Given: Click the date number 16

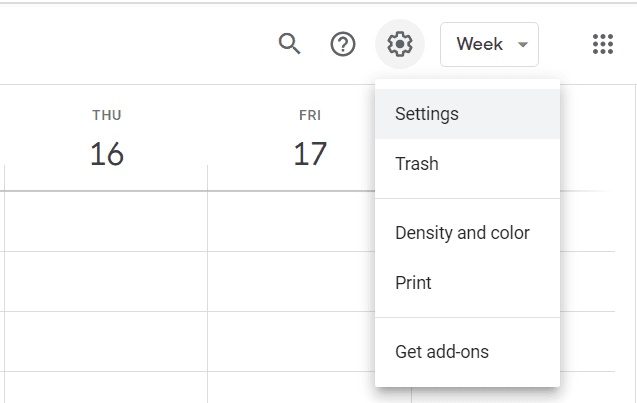Looking at the screenshot, I should tap(106, 154).
